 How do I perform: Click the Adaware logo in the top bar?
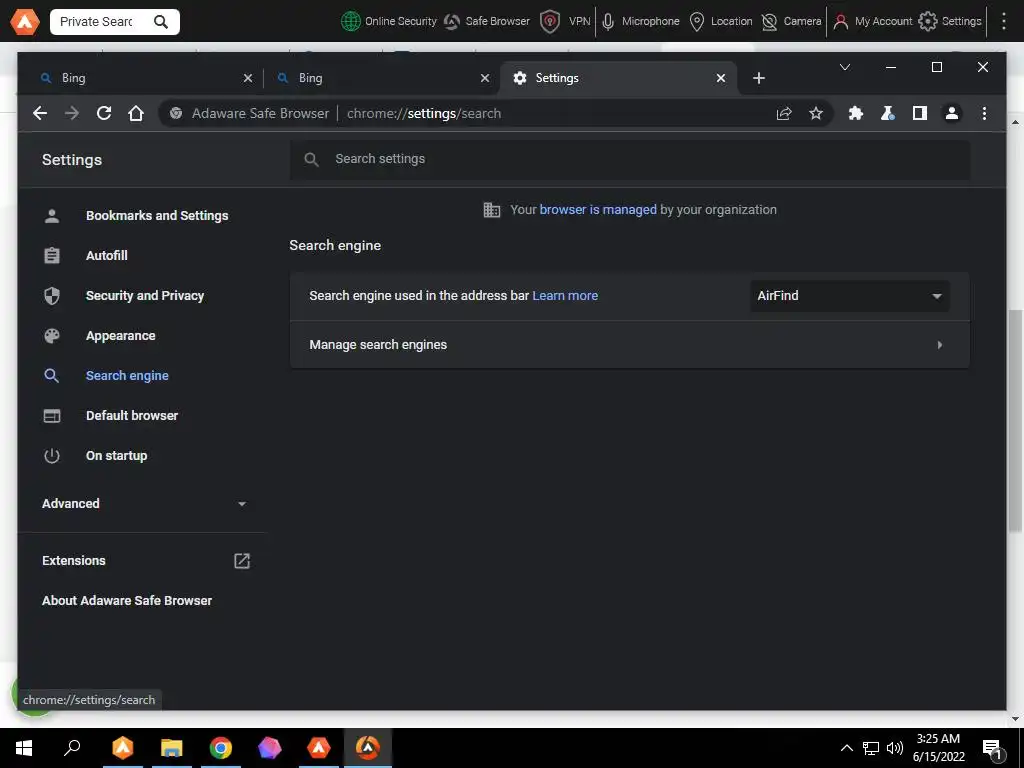pyautogui.click(x=25, y=22)
